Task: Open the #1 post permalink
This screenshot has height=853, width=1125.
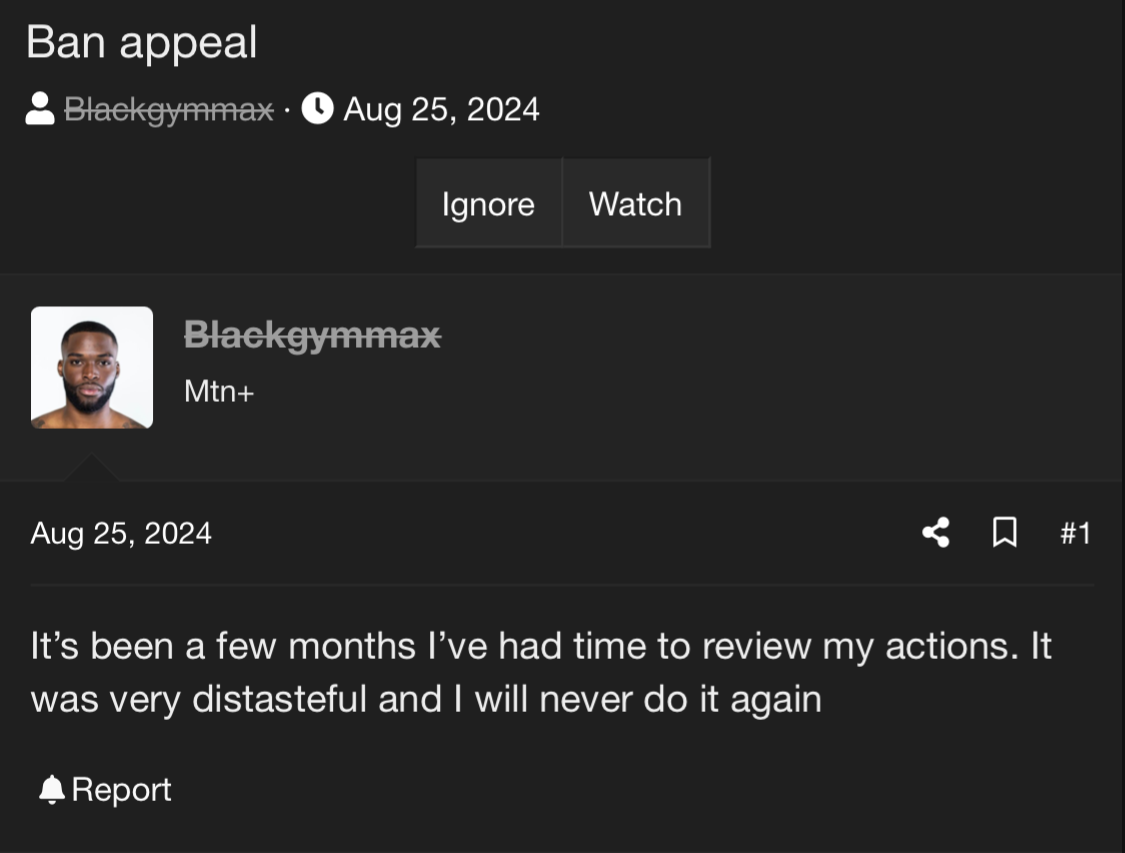Action: (1075, 533)
